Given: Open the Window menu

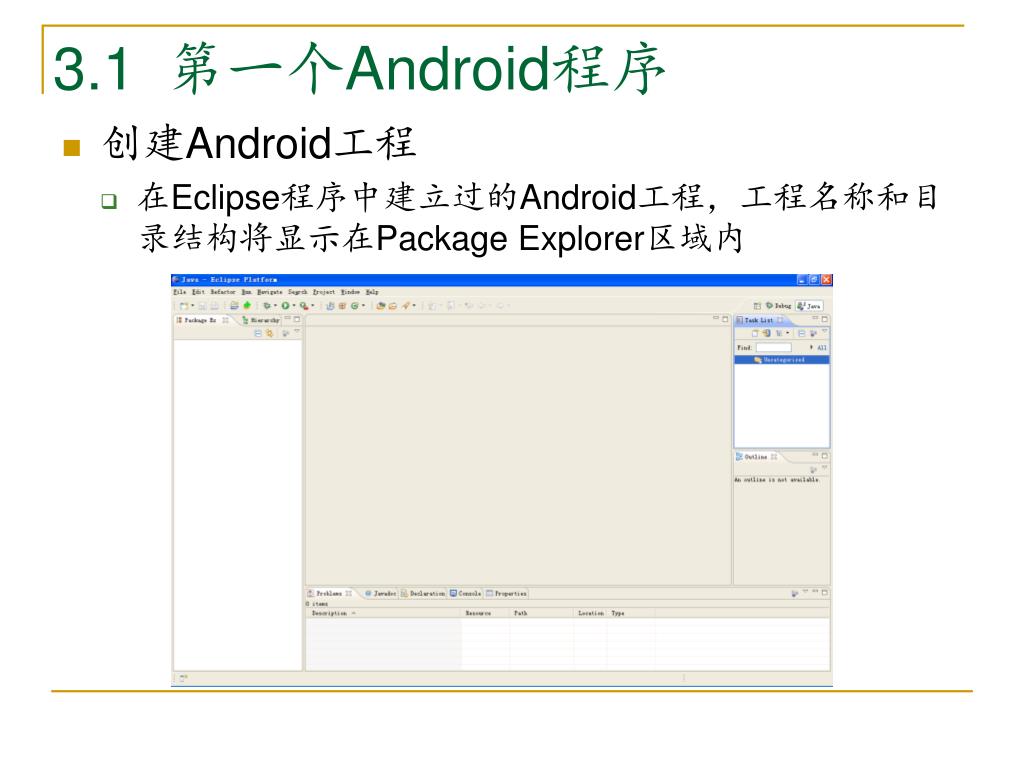Looking at the screenshot, I should pos(350,292).
